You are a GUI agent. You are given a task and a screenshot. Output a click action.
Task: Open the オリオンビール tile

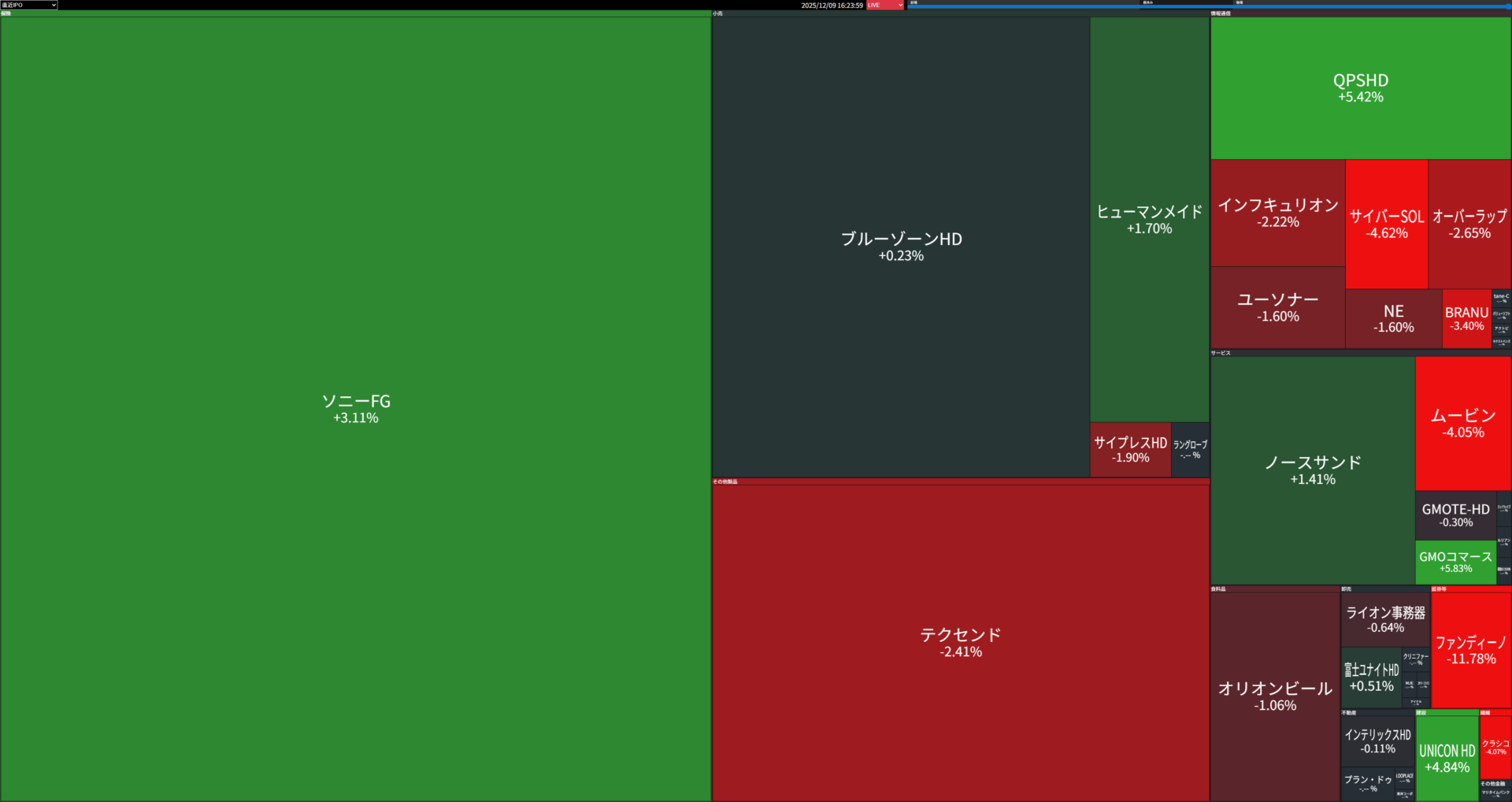1274,696
